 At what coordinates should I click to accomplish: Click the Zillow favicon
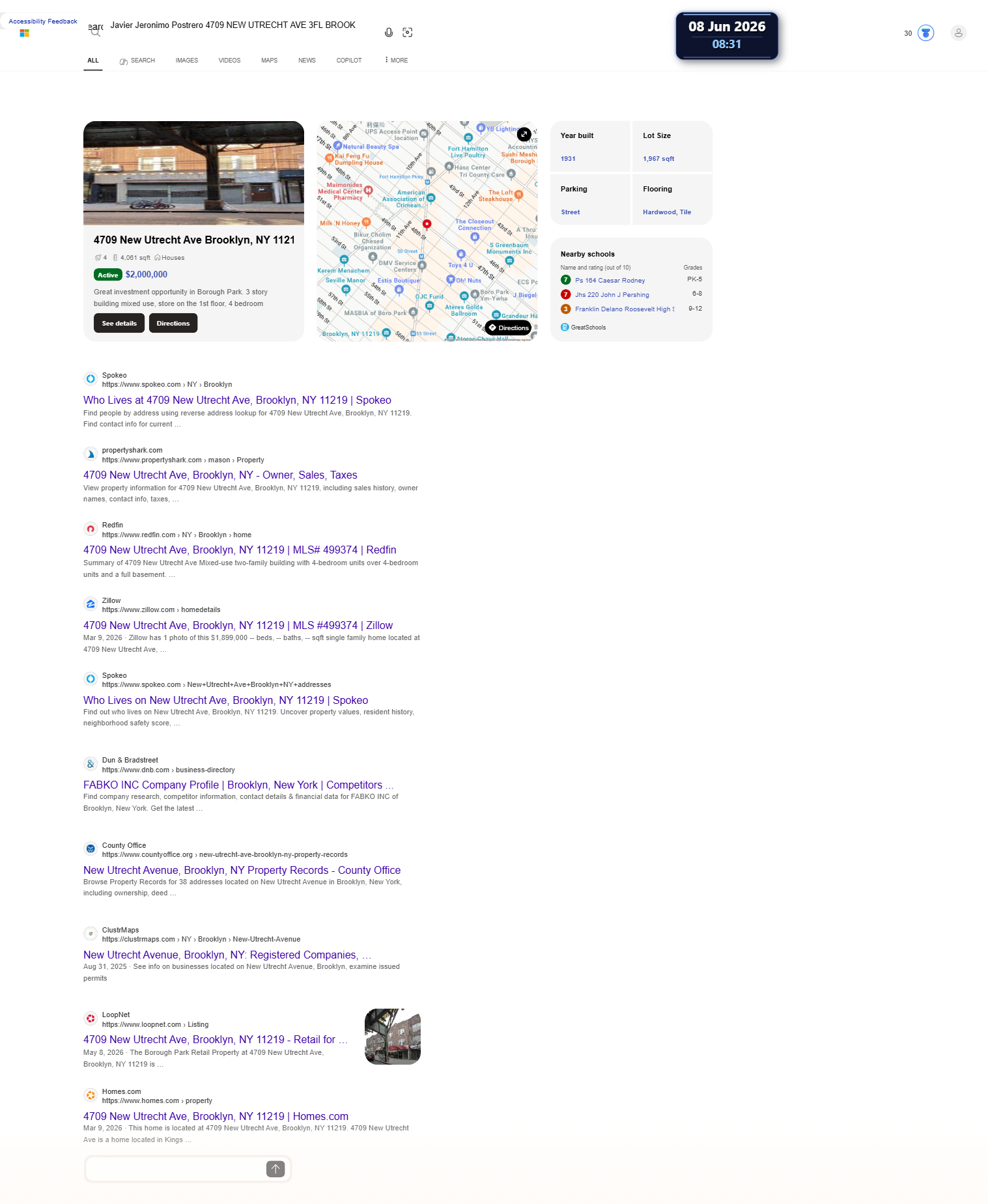point(91,604)
